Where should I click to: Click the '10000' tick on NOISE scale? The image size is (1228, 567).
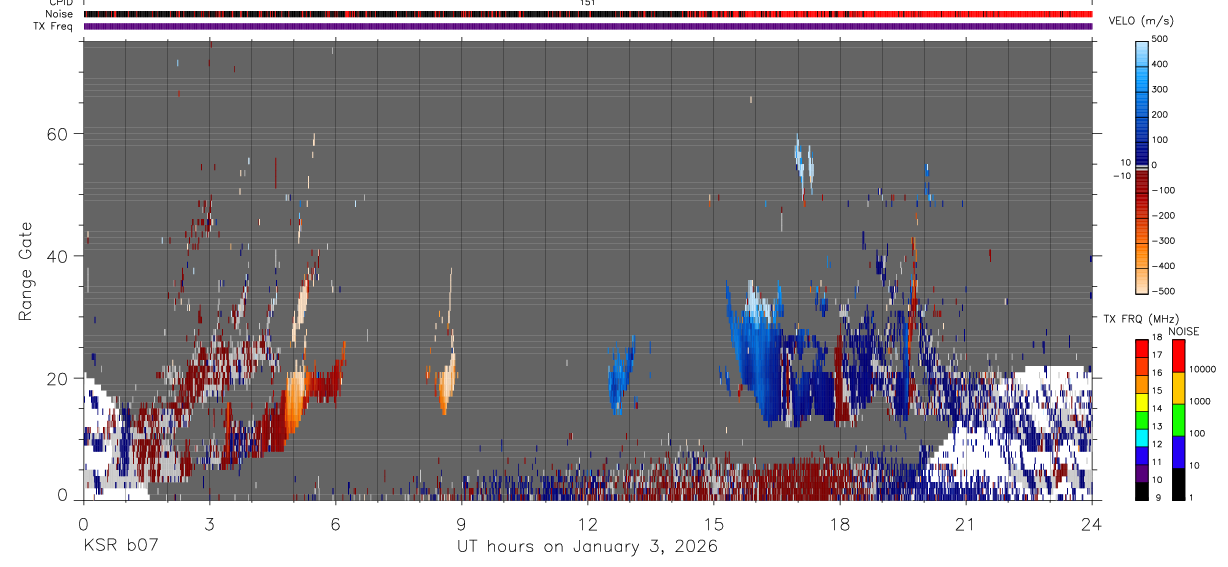[1201, 369]
